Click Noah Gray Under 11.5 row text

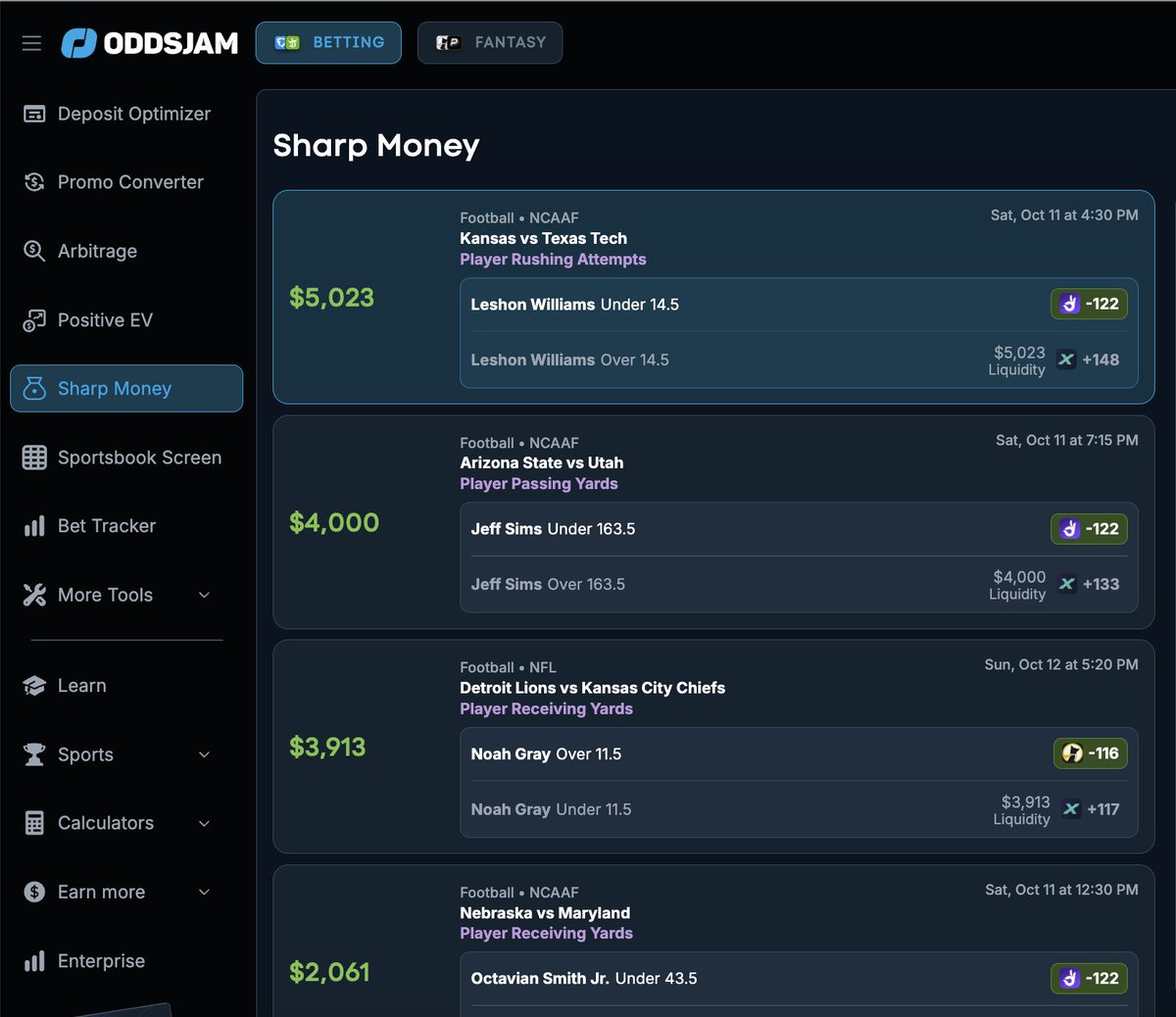click(551, 809)
